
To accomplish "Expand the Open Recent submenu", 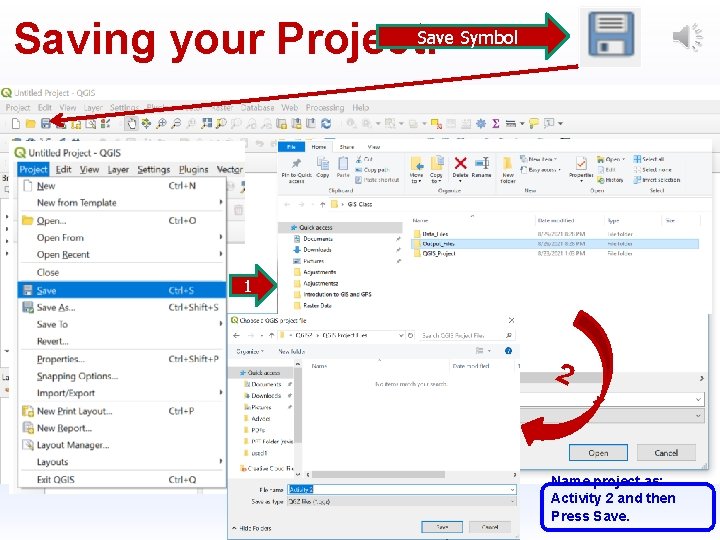I will point(122,254).
